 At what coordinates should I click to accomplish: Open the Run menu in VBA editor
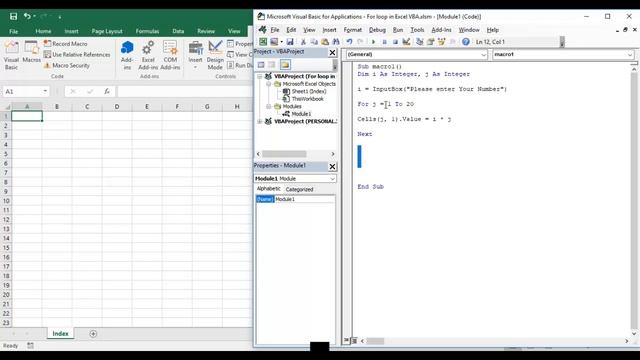point(398,30)
